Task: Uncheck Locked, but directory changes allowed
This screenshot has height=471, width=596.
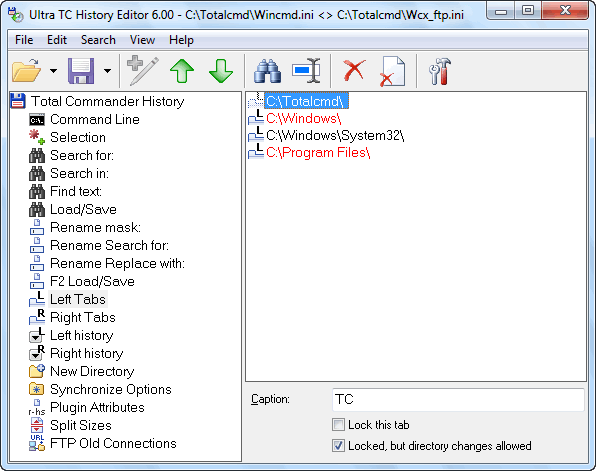Action: 338,446
